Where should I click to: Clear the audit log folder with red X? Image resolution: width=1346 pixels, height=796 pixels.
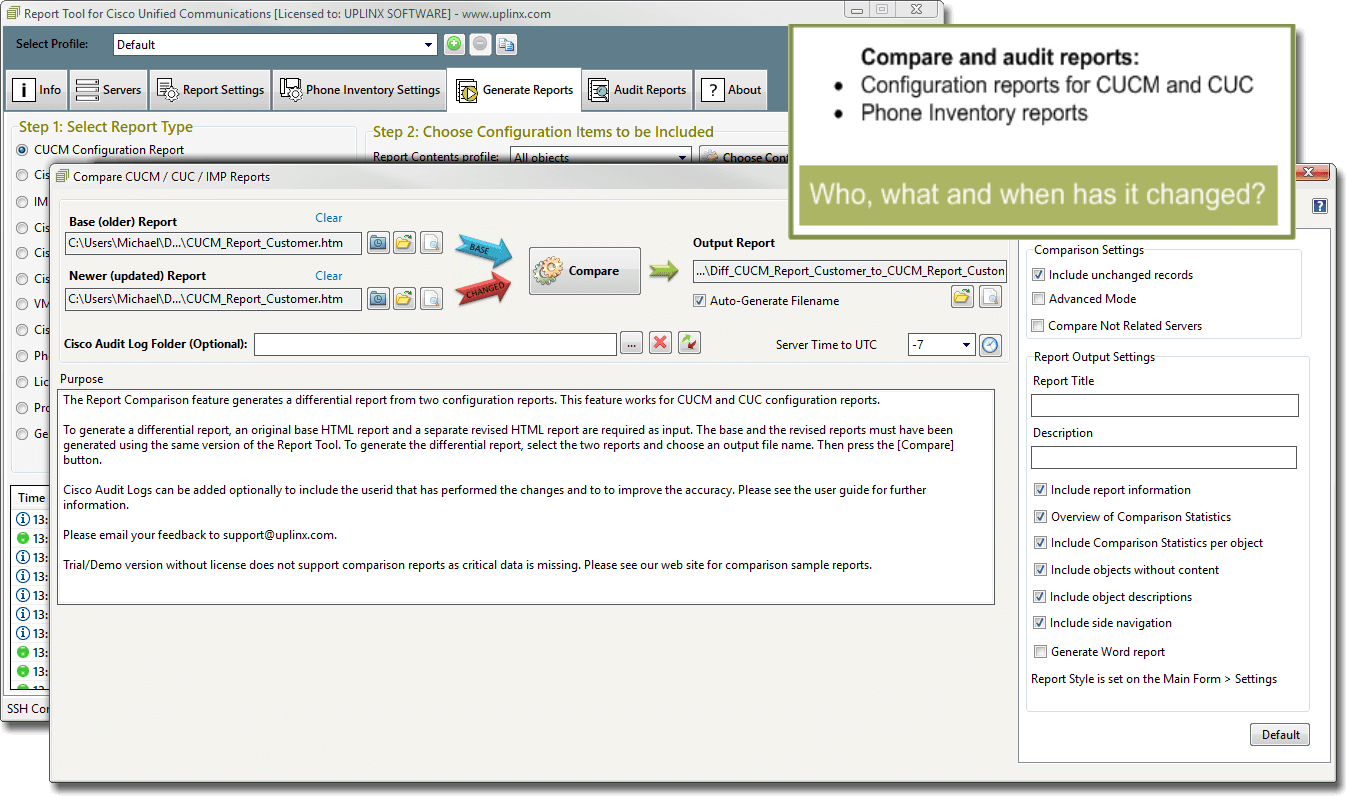(x=660, y=343)
